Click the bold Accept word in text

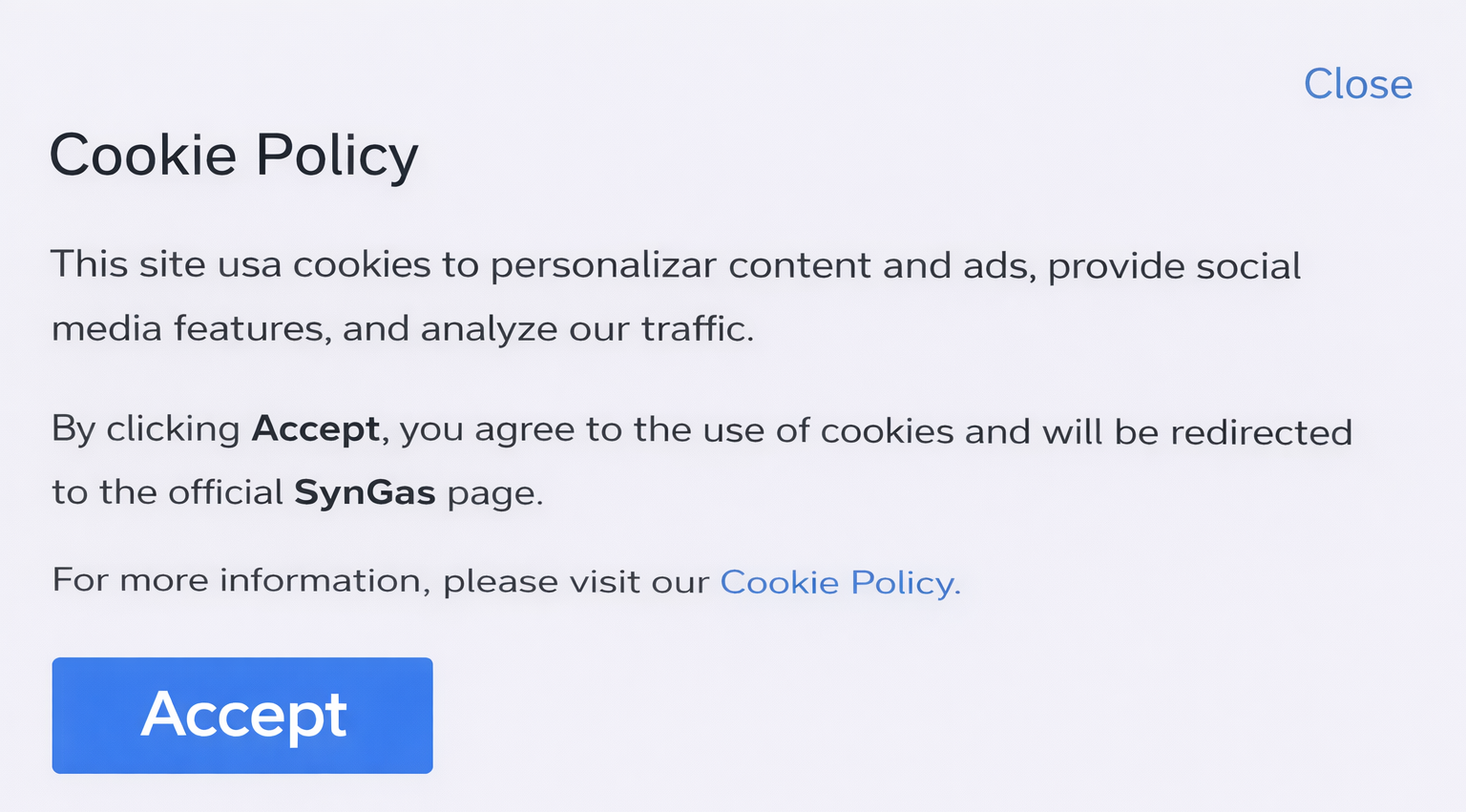(316, 429)
